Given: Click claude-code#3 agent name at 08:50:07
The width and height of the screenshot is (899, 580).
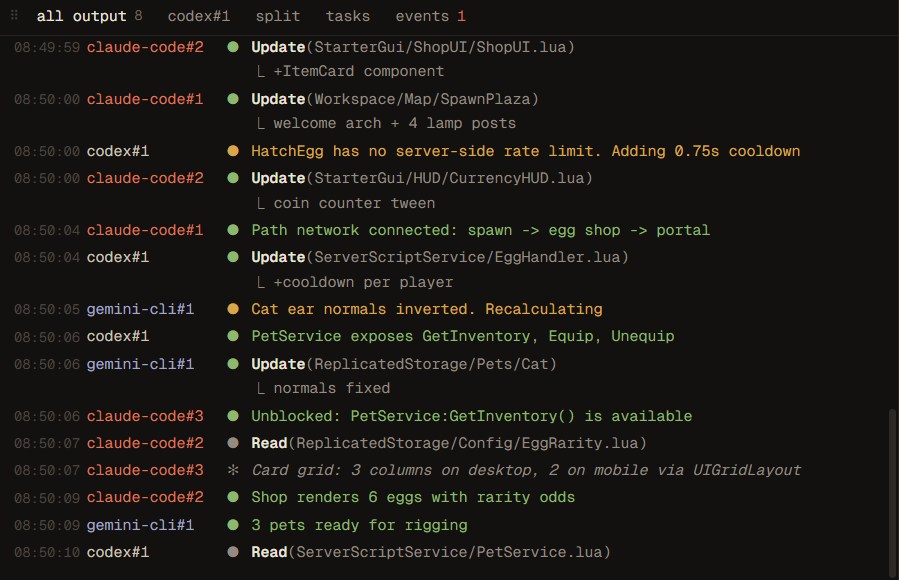Looking at the screenshot, I should (x=145, y=470).
